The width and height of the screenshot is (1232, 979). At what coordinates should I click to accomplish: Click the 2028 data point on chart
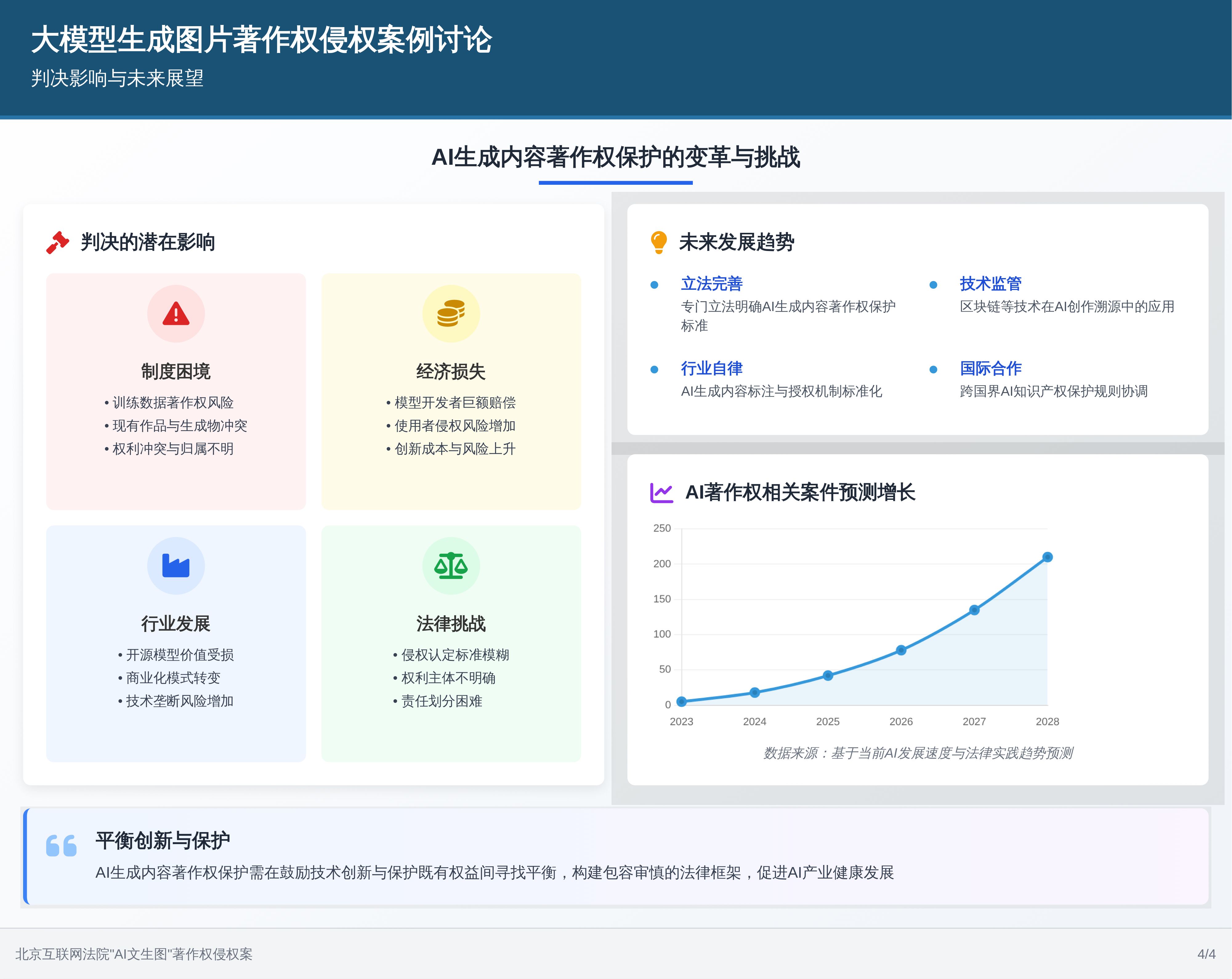point(1047,557)
